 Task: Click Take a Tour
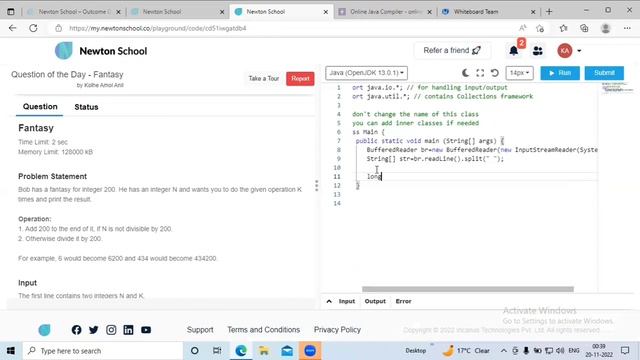264,78
